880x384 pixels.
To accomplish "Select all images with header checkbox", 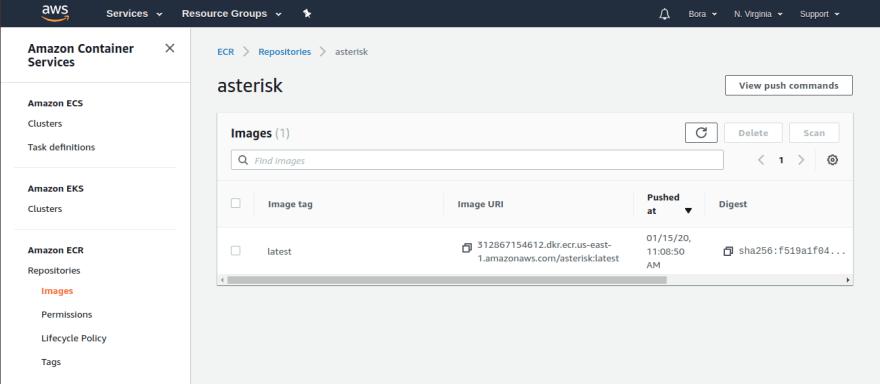I will click(x=236, y=203).
